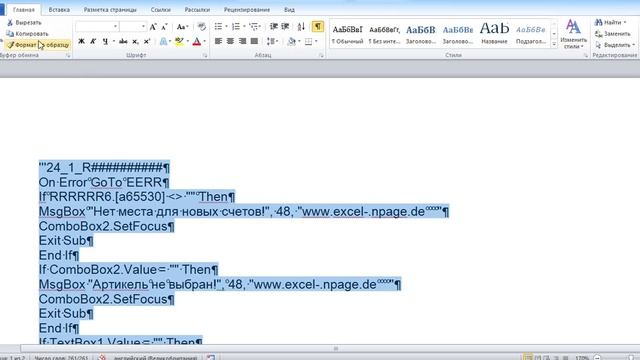Image resolution: width=640 pixels, height=360 pixels.
Task: Open the Выделить (Select) dropdown
Action: pyautogui.click(x=615, y=45)
